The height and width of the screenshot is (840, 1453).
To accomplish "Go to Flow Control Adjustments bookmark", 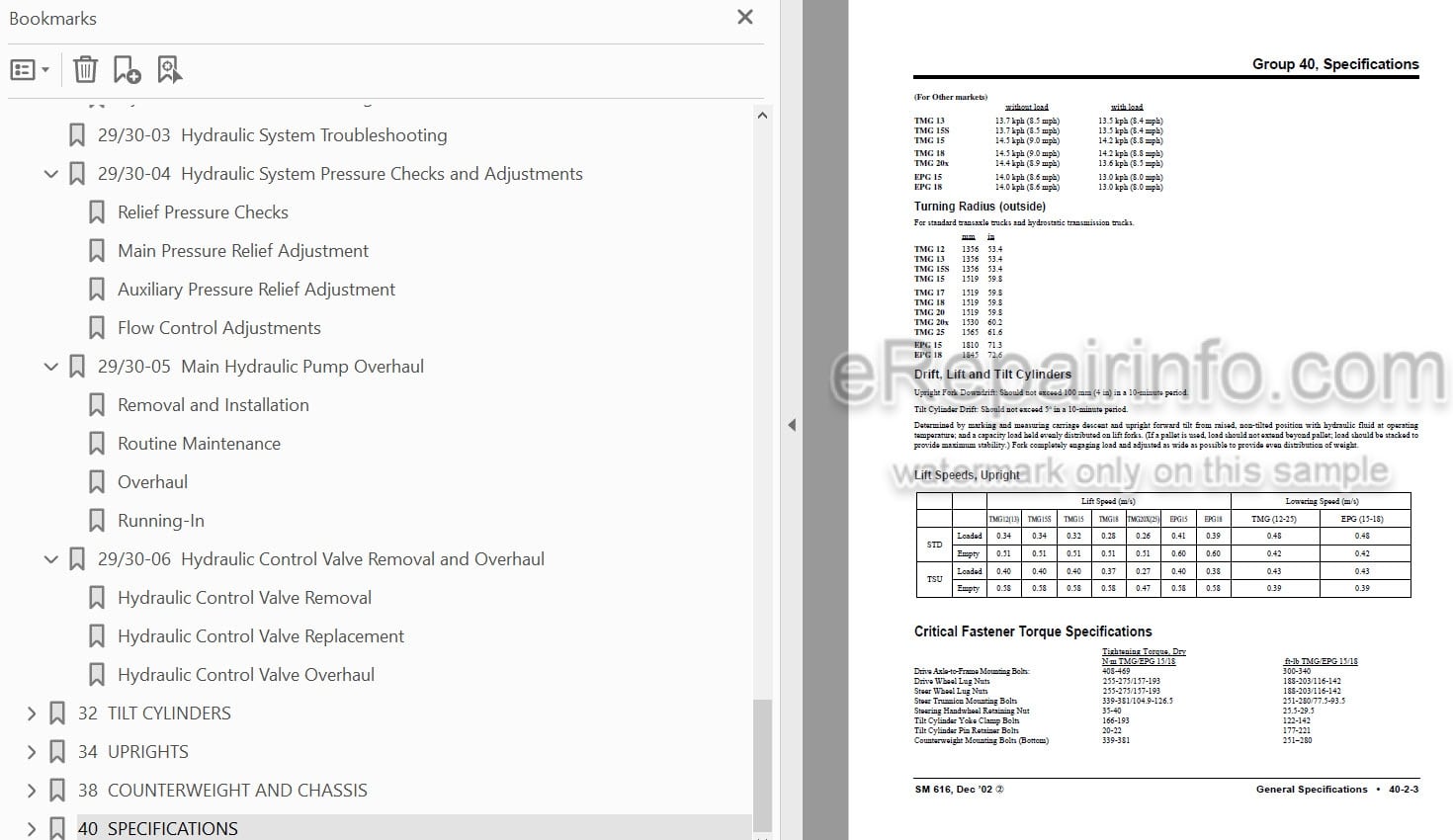I will click(x=219, y=328).
